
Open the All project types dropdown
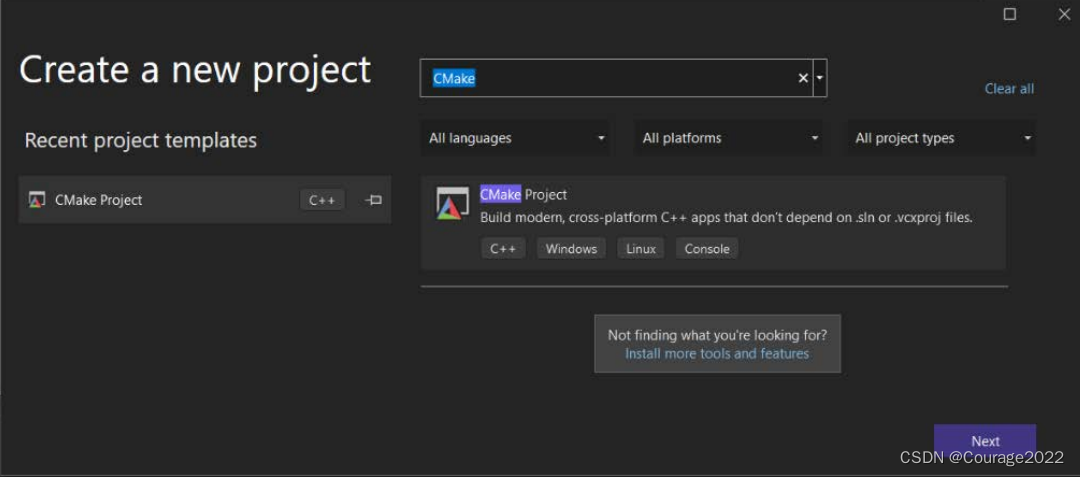point(942,138)
